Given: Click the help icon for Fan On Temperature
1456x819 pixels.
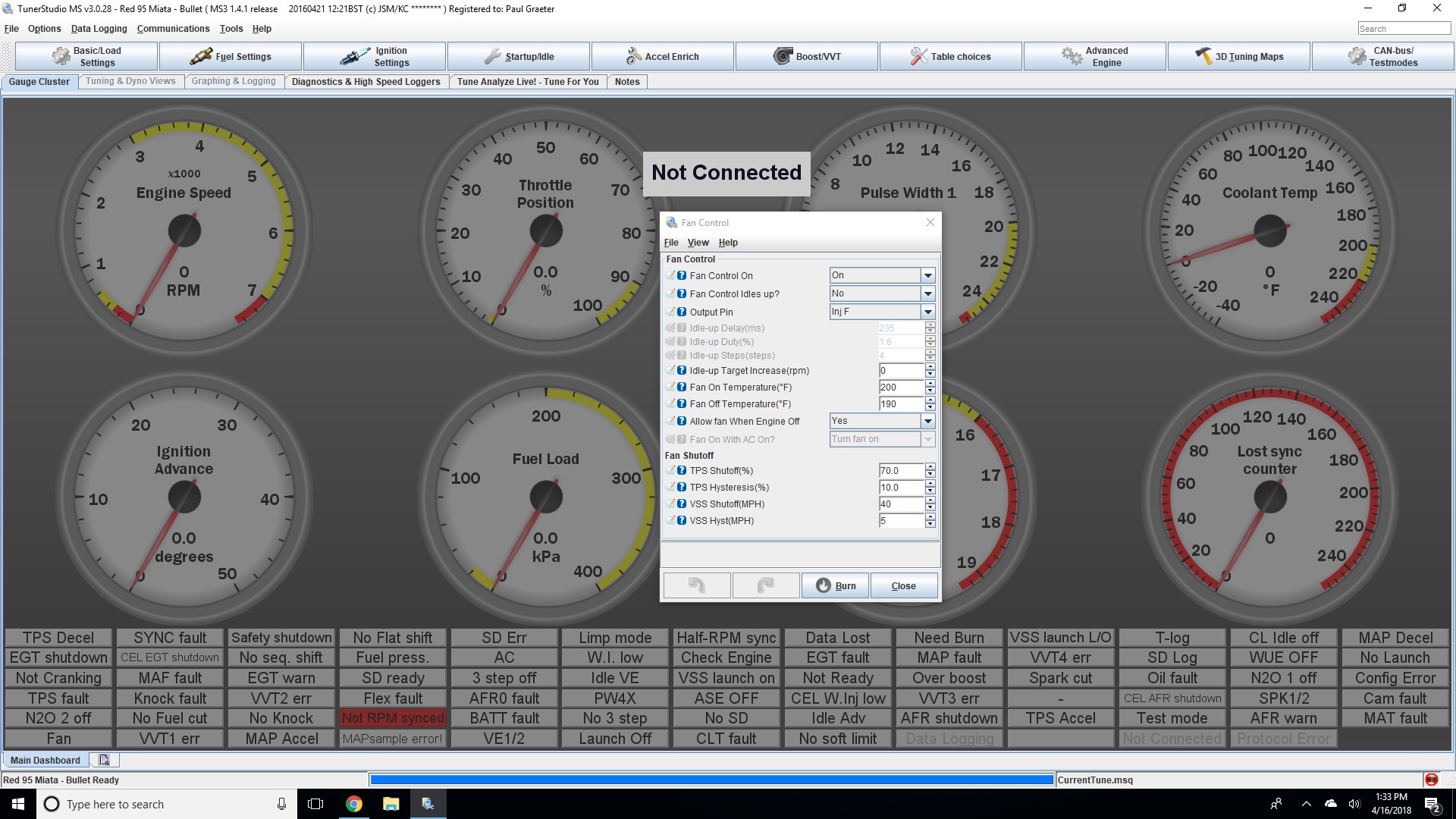Looking at the screenshot, I should (x=682, y=388).
